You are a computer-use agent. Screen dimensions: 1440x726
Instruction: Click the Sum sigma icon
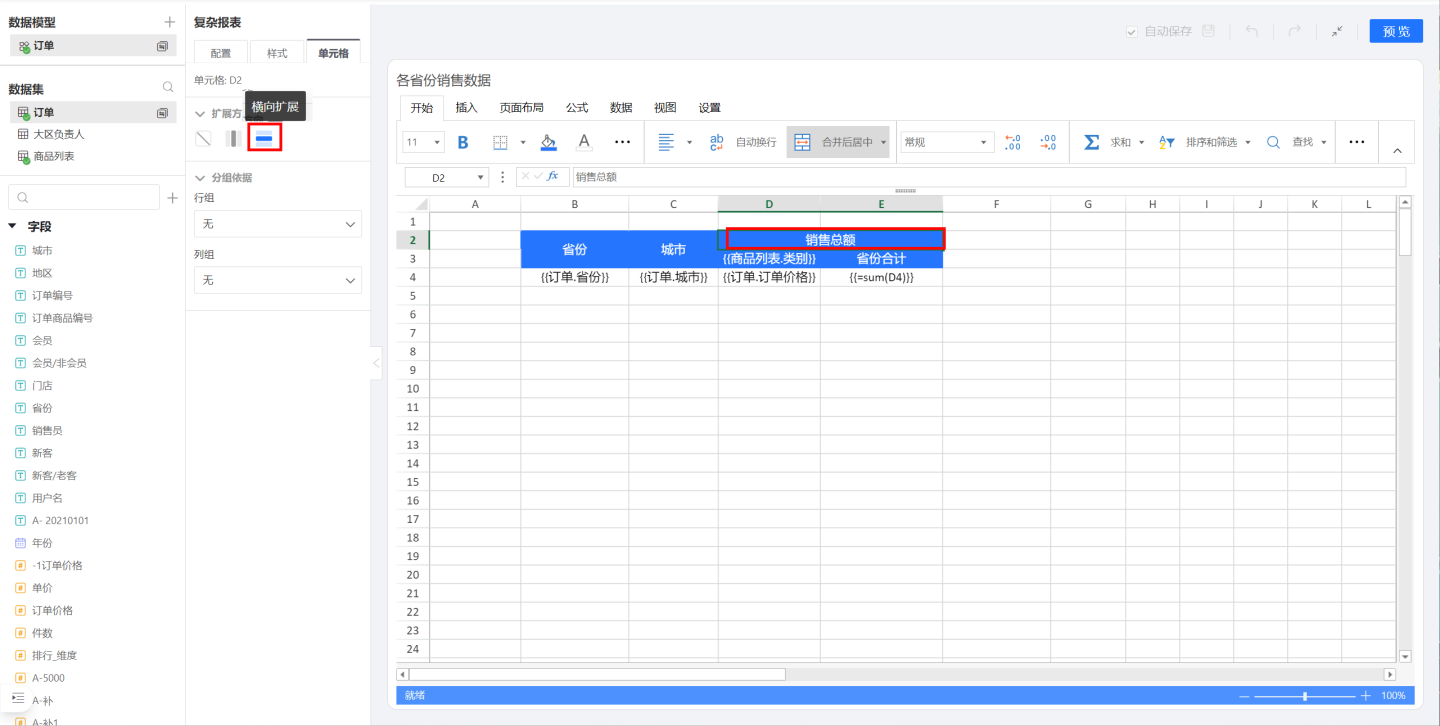coord(1092,143)
